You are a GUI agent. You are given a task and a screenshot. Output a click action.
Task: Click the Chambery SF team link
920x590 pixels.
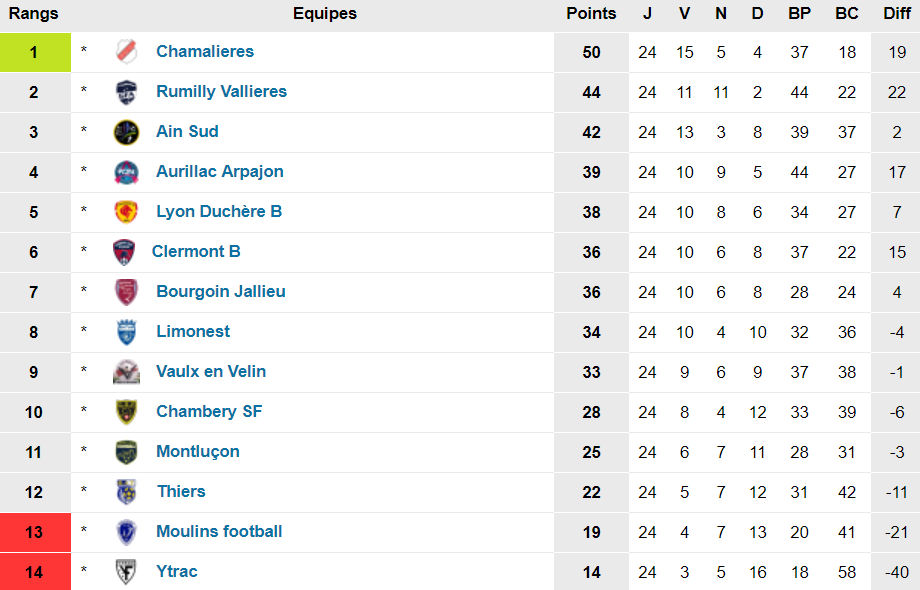209,411
